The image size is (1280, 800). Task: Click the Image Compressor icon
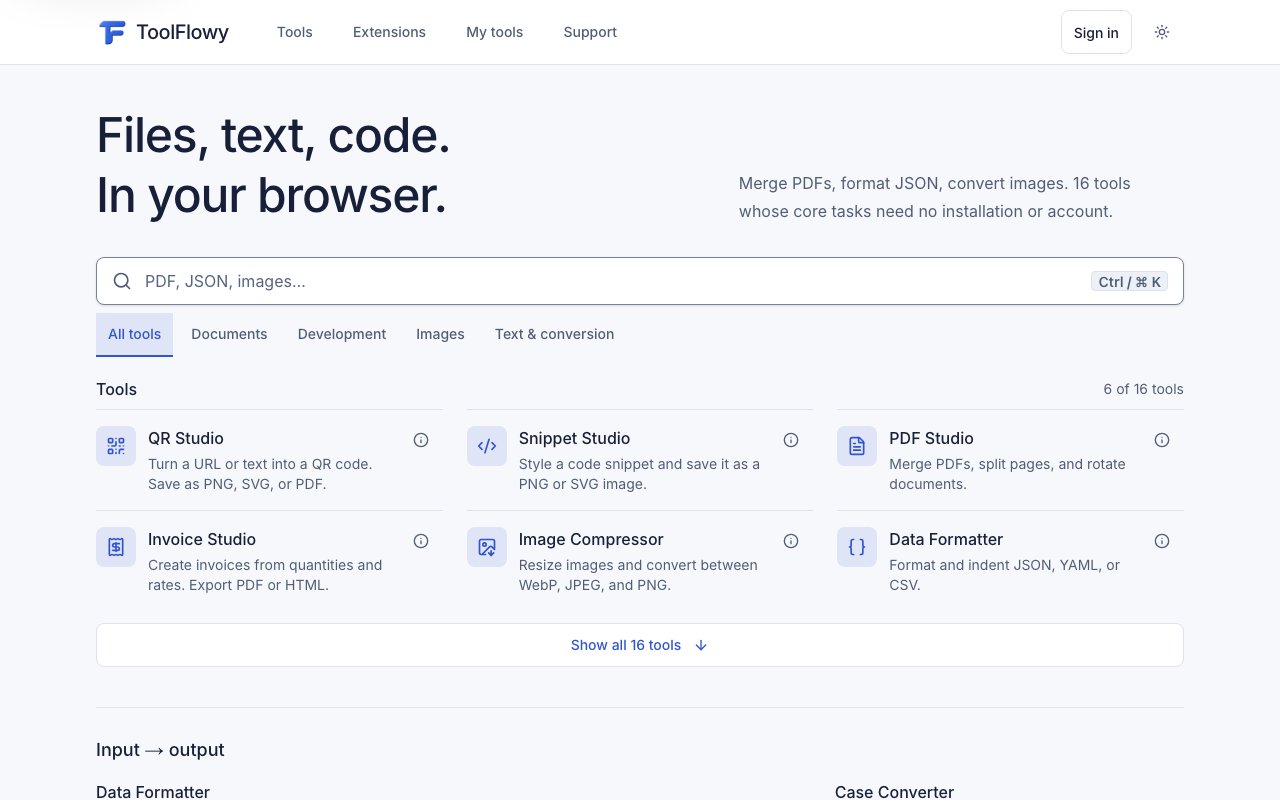[x=487, y=547]
